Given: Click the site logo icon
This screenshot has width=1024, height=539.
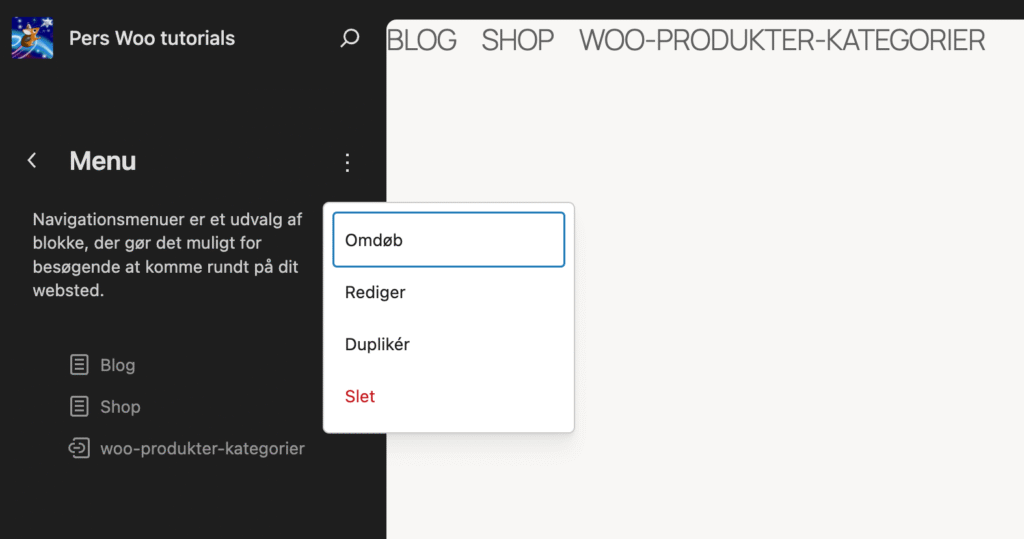Looking at the screenshot, I should pyautogui.click(x=32, y=39).
